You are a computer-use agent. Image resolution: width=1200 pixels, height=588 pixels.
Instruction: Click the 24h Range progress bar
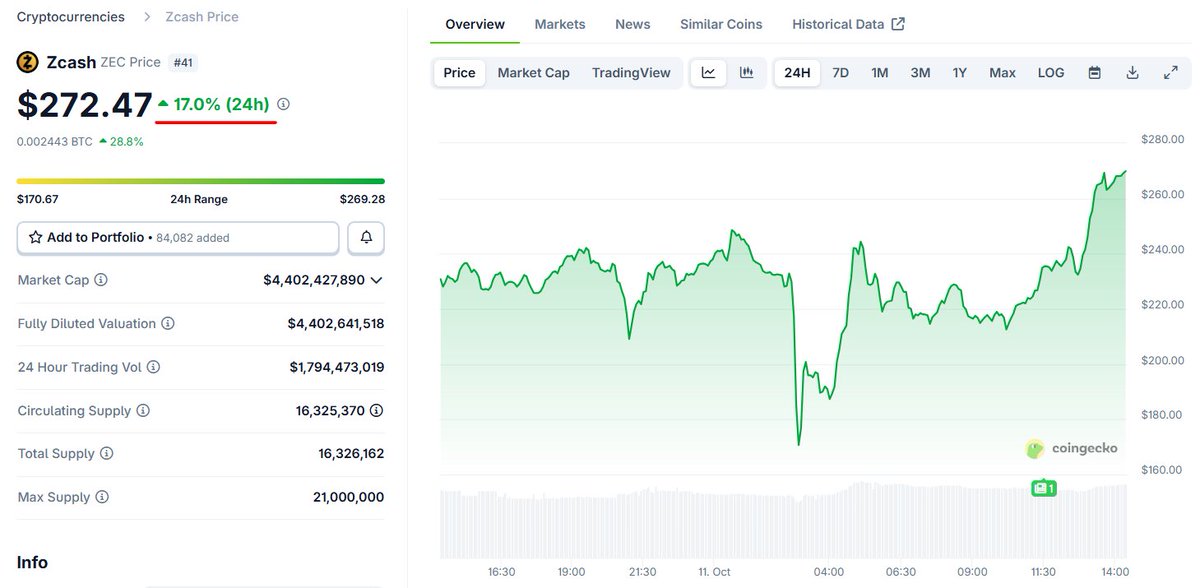(x=200, y=181)
